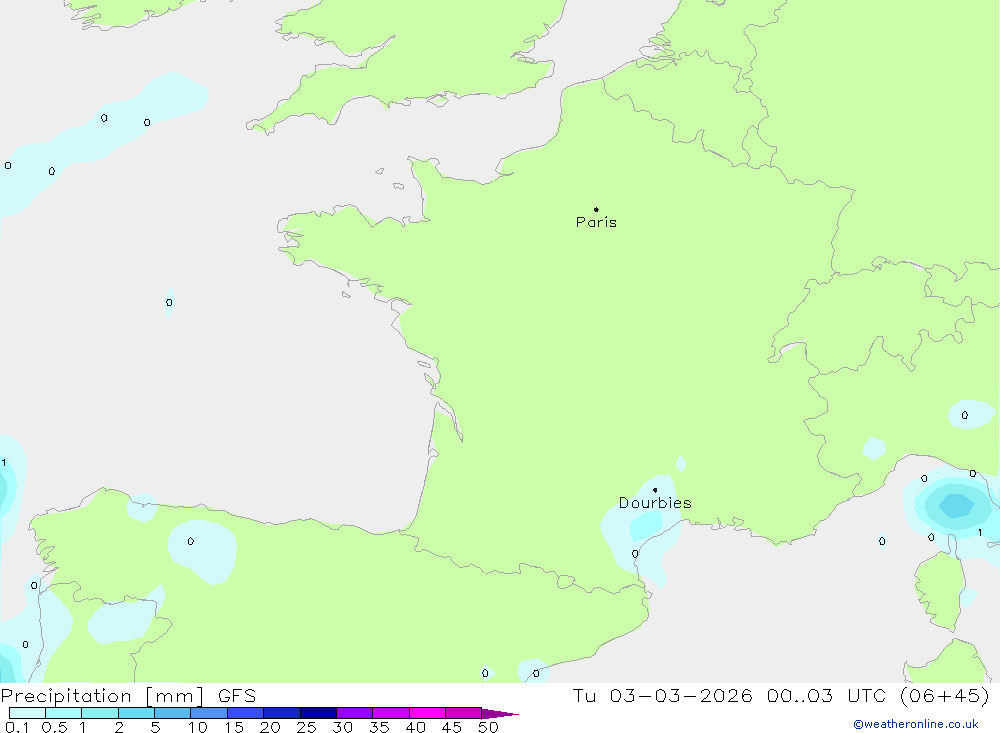1000x733 pixels.
Task: Pick the 15–20 mm legend color swatch
Action: (x=246, y=713)
